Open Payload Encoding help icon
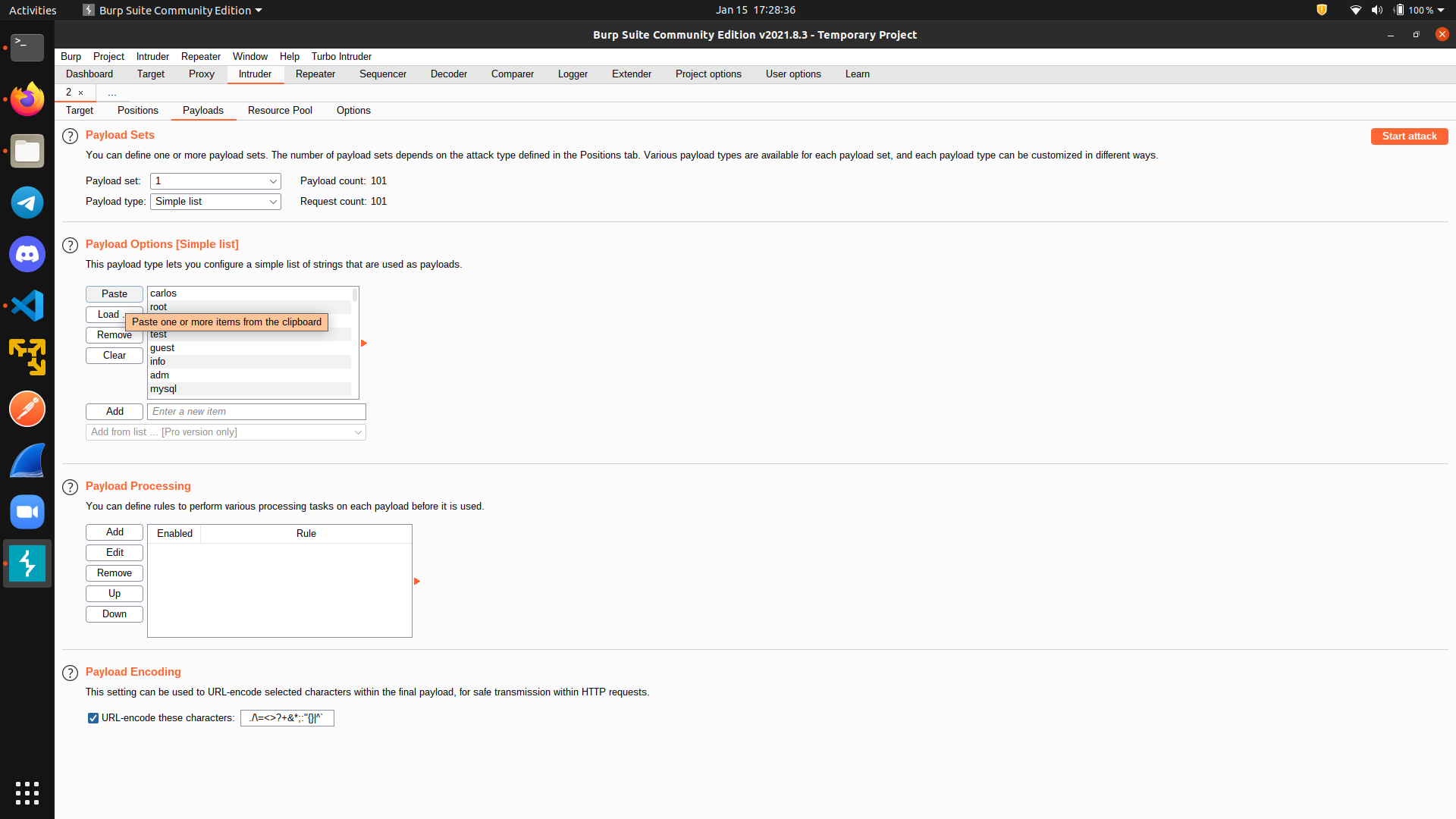The height and width of the screenshot is (819, 1456). click(x=70, y=673)
